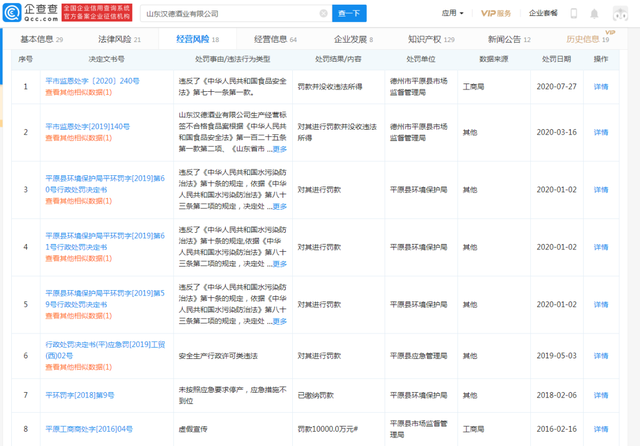Open the 历史信息 VIP tab

tap(587, 39)
